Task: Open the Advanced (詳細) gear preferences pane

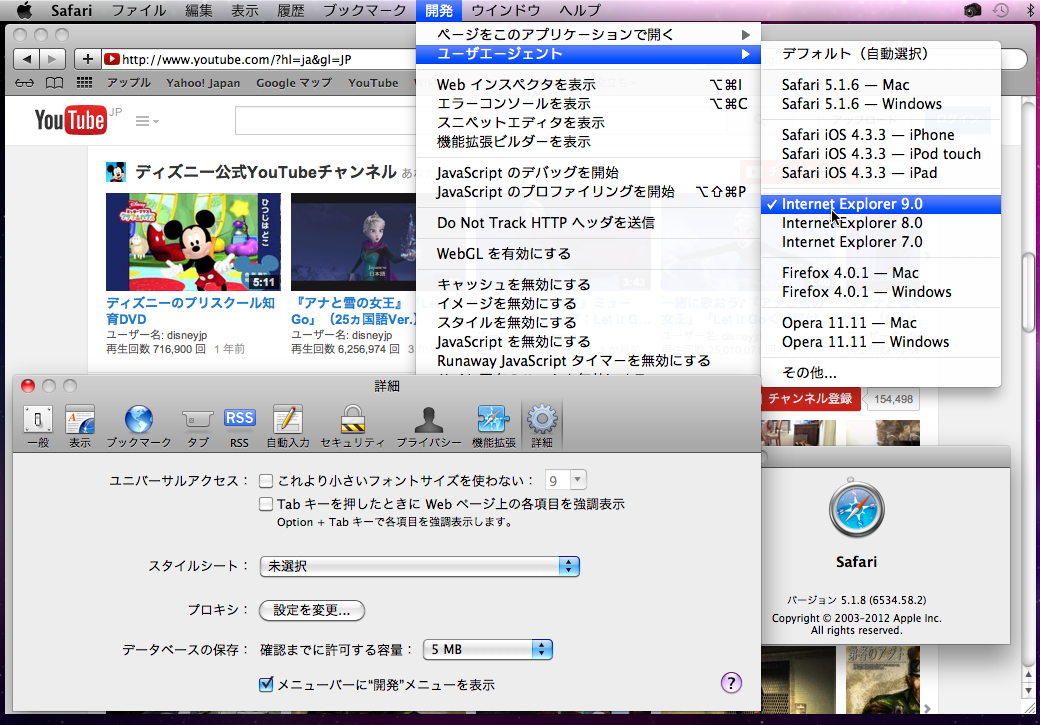Action: [x=542, y=427]
